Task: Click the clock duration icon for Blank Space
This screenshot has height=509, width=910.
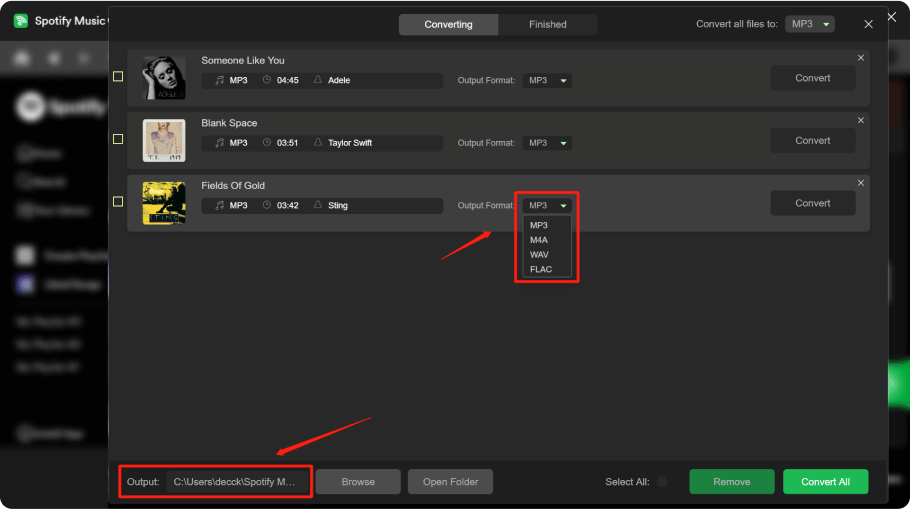Action: pos(267,142)
